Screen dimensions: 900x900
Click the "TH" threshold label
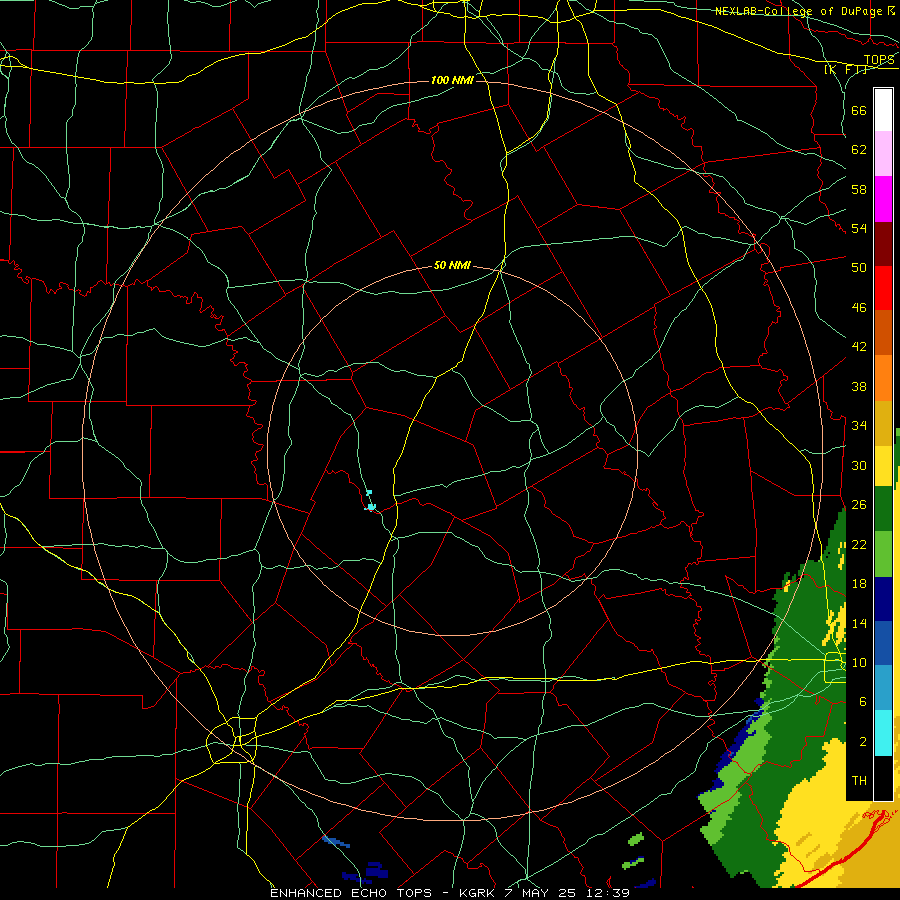click(x=859, y=781)
